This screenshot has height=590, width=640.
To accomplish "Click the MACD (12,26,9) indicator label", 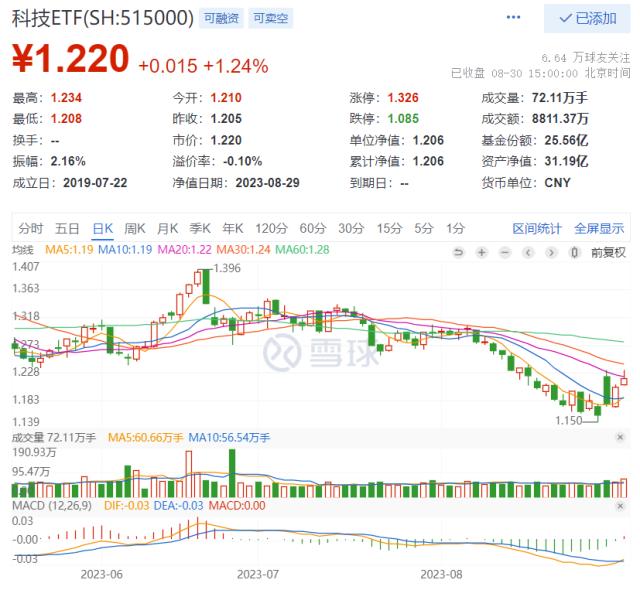I will click(x=52, y=506).
